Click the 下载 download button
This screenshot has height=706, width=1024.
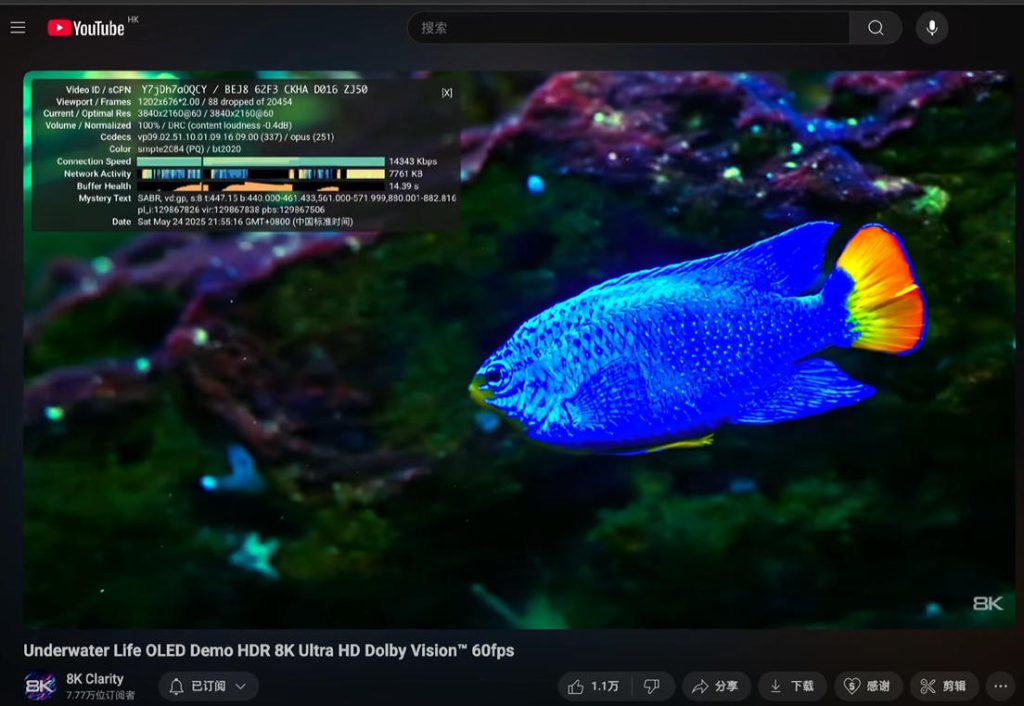(x=792, y=686)
